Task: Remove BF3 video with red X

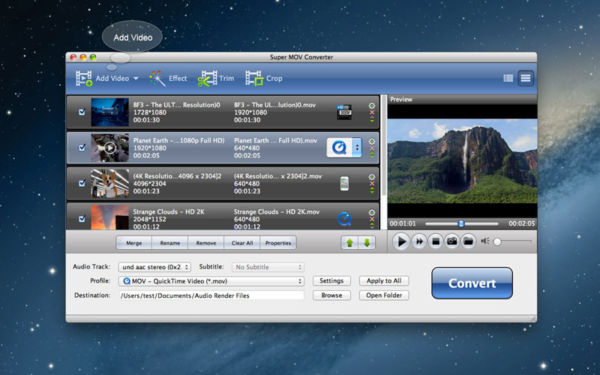Action: [x=372, y=113]
